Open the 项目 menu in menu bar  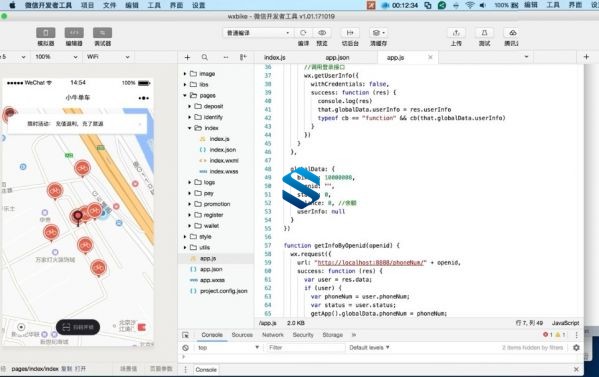pos(87,5)
